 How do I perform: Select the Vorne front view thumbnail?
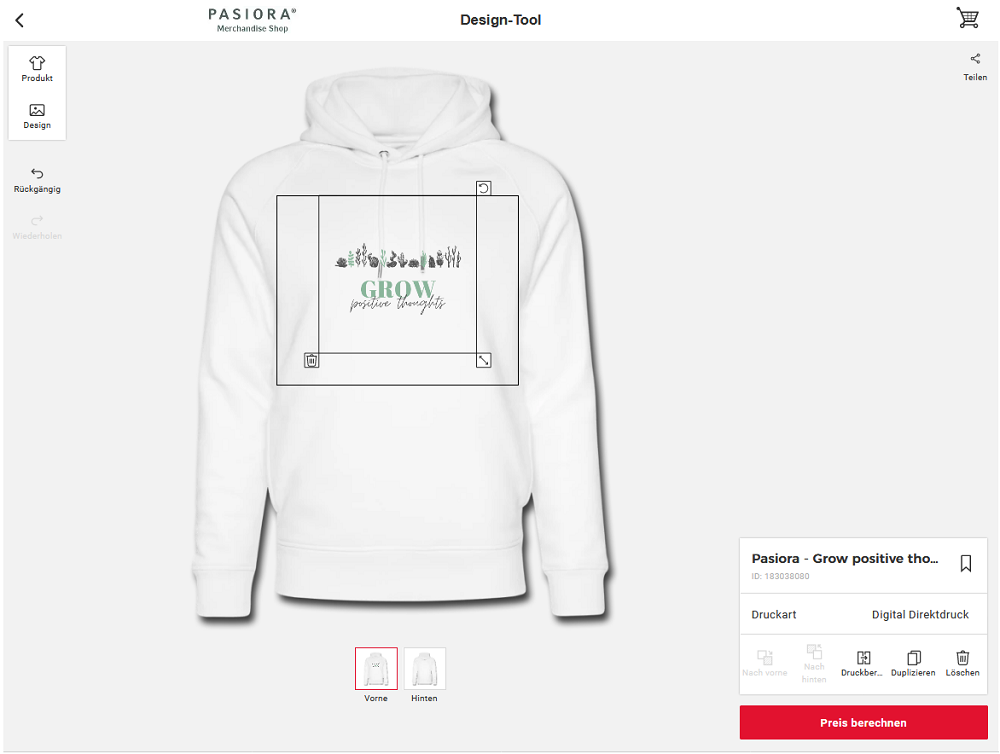[376, 676]
